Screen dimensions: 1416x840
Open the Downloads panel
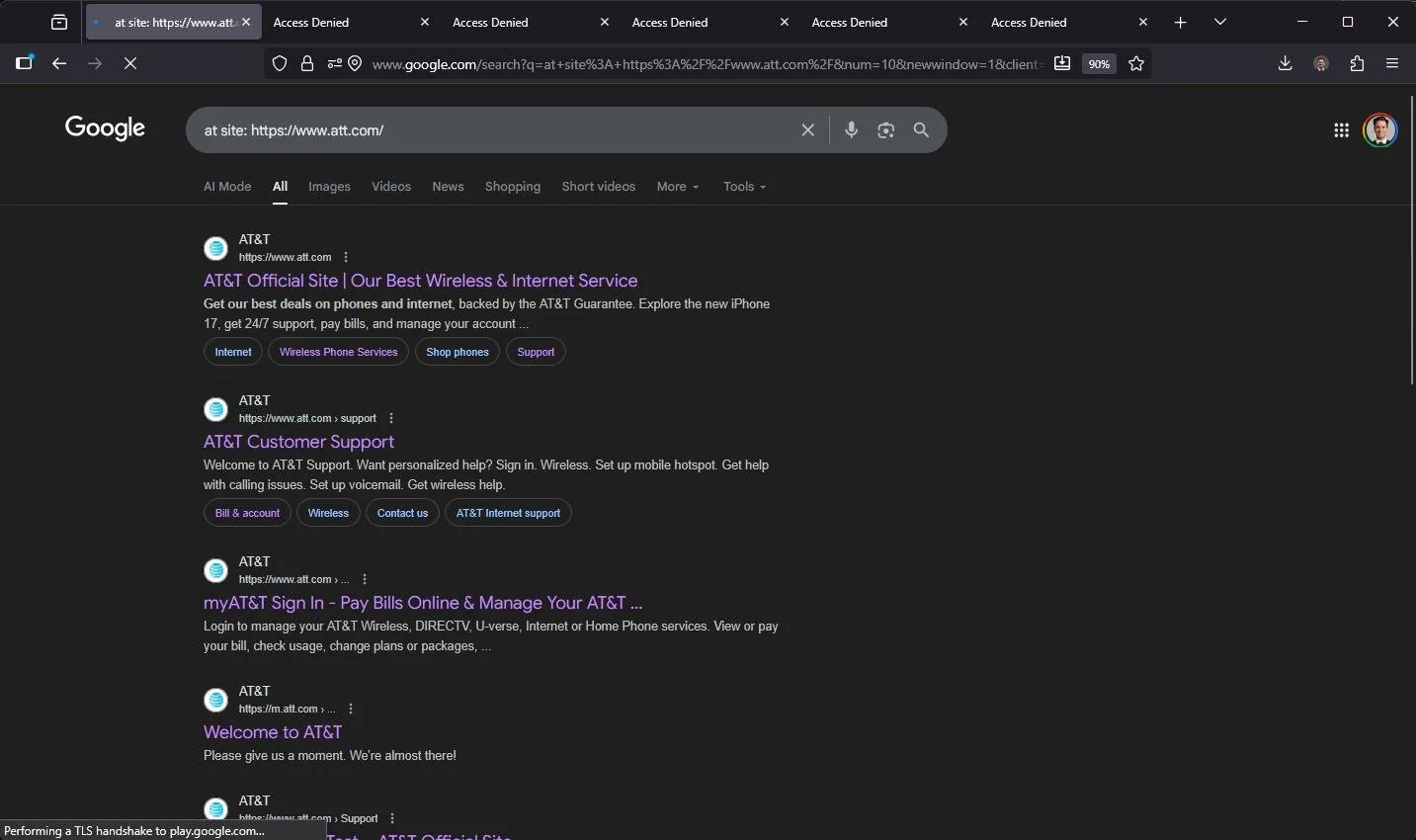click(x=1285, y=63)
